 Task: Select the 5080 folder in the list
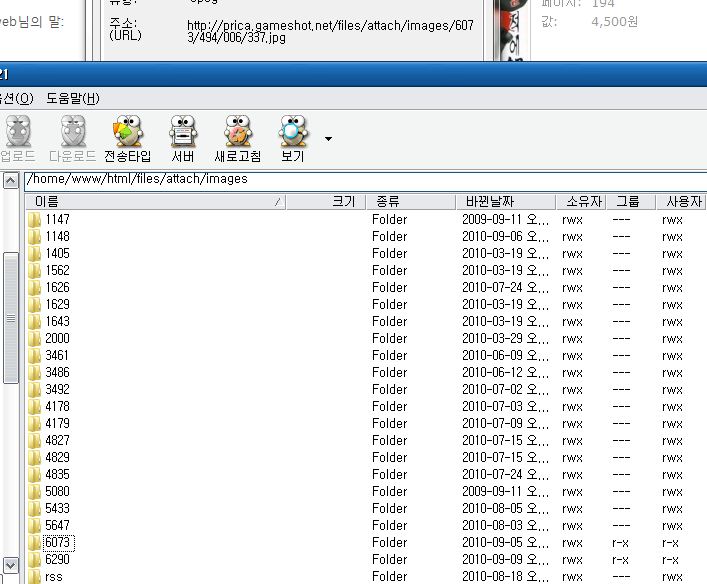(57, 491)
